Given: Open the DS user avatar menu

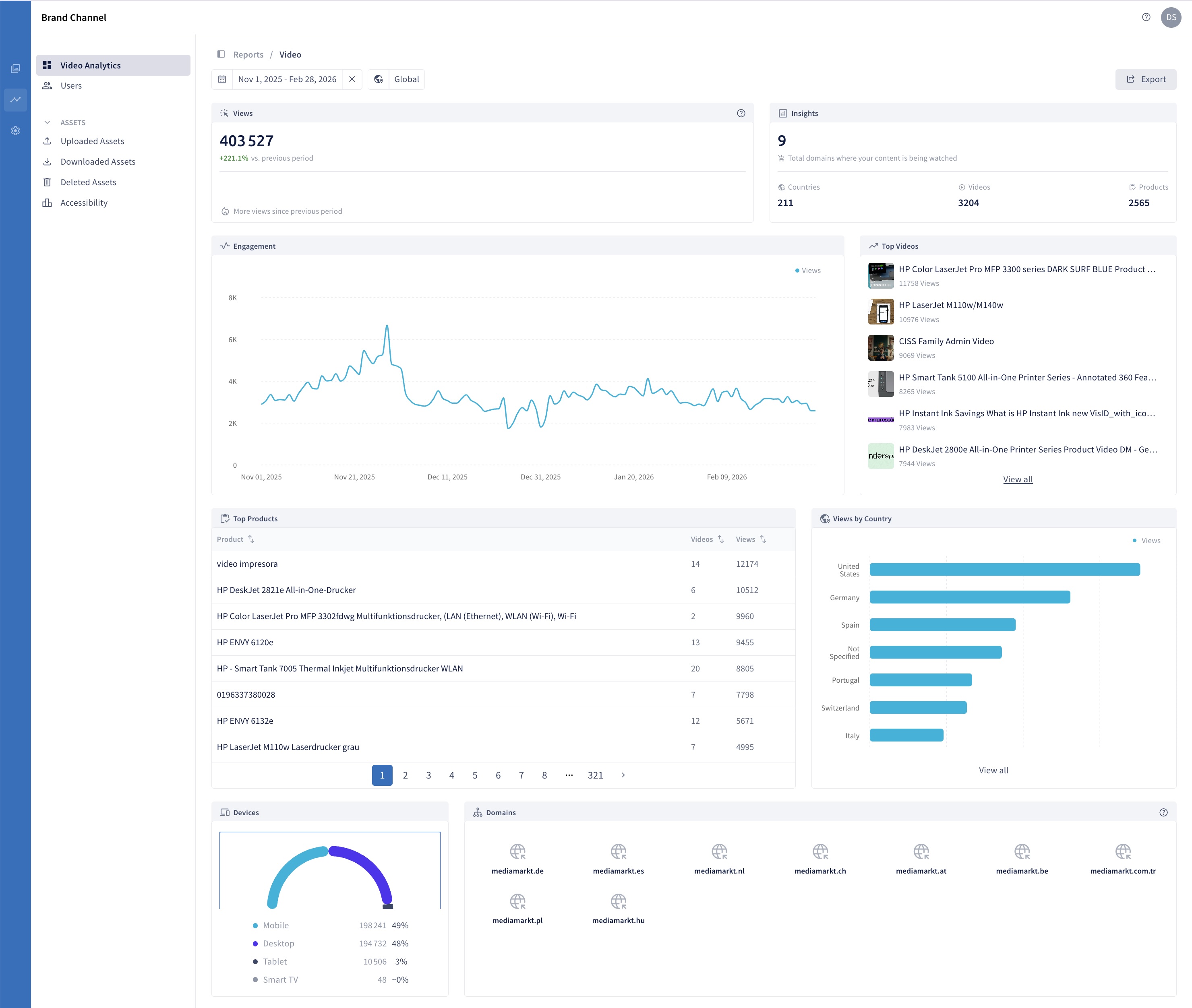Looking at the screenshot, I should click(1171, 17).
